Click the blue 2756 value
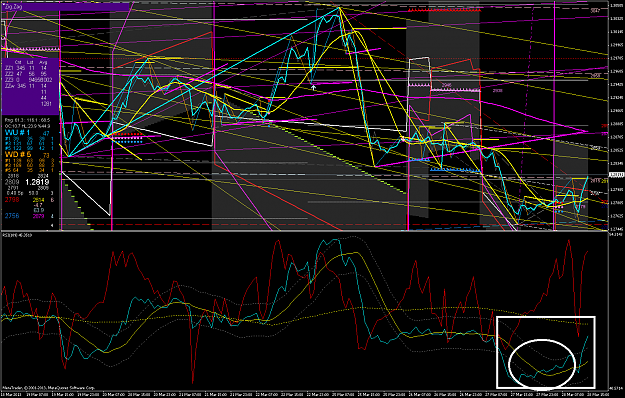 click(12, 216)
